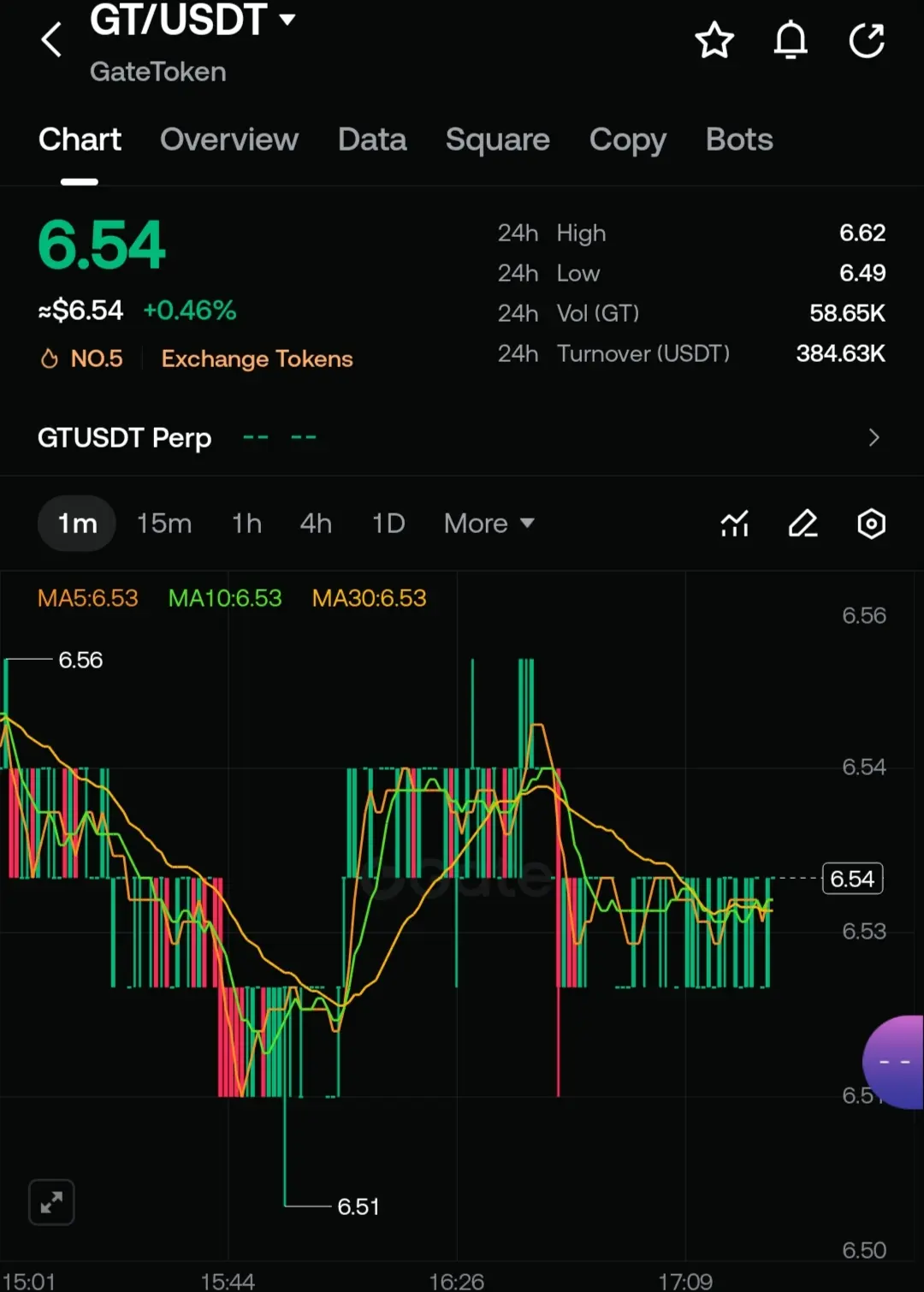Open chart settings hexagon icon
This screenshot has height=1292, width=924.
click(871, 524)
